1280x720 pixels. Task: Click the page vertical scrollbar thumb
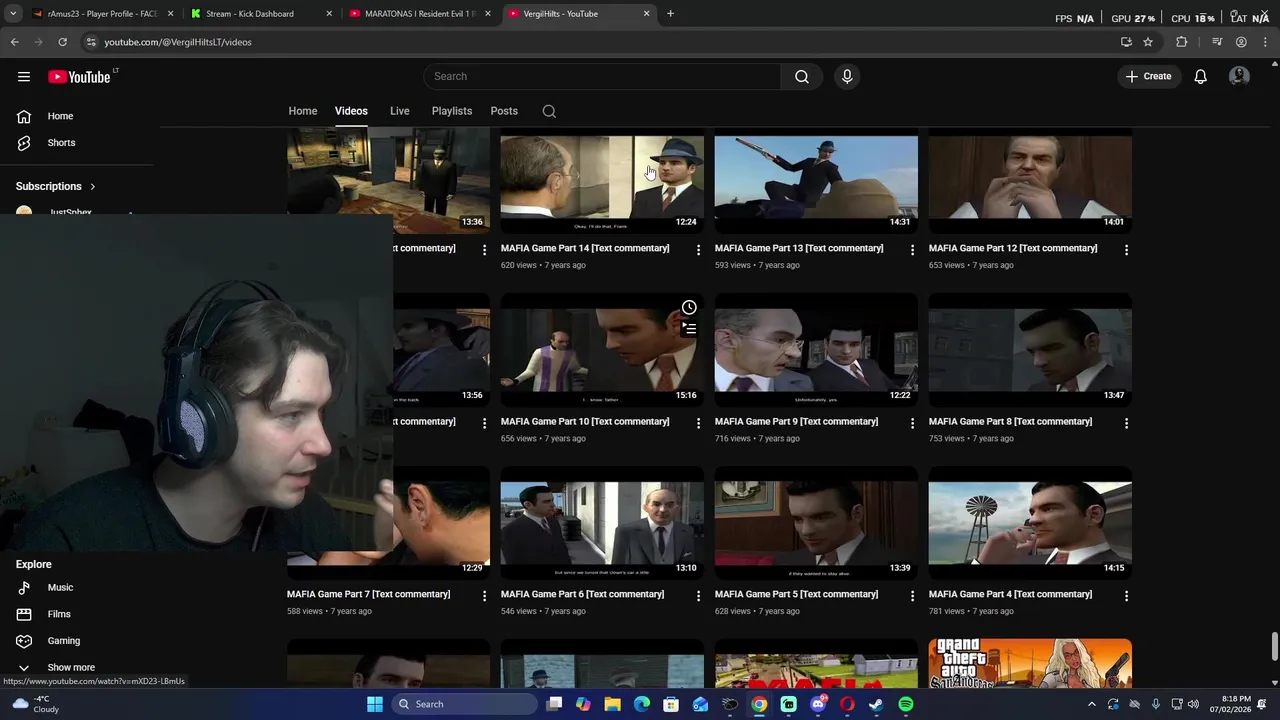(x=1274, y=647)
